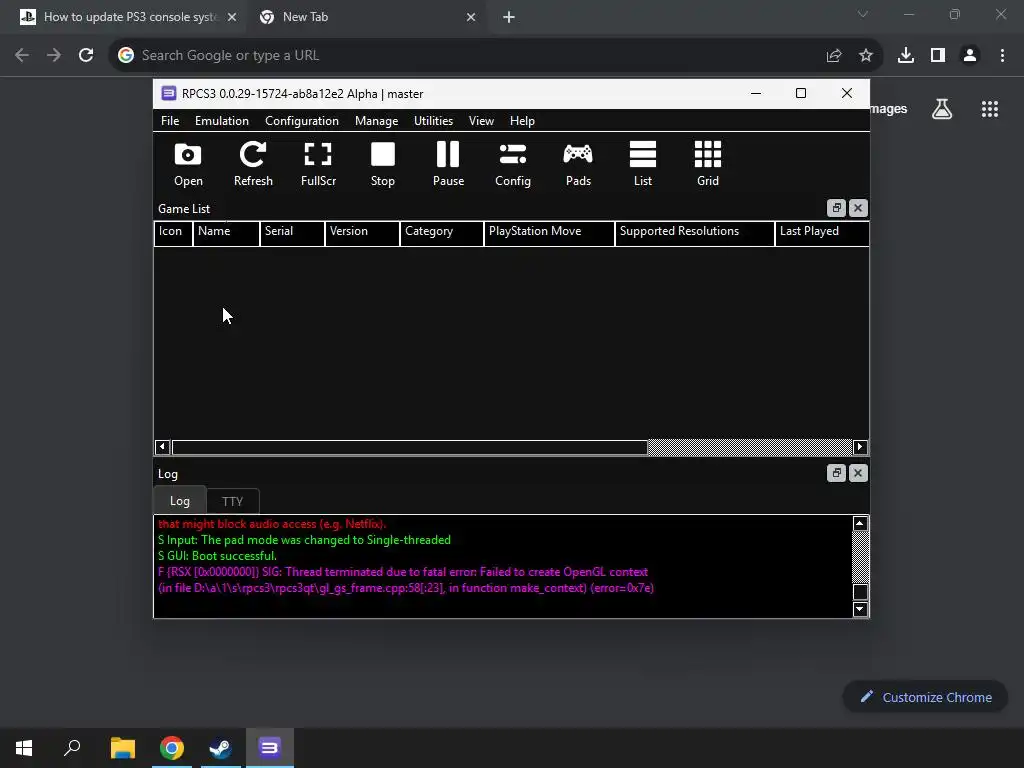Toggle Chrome side panel
The image size is (1024, 768).
(x=938, y=56)
